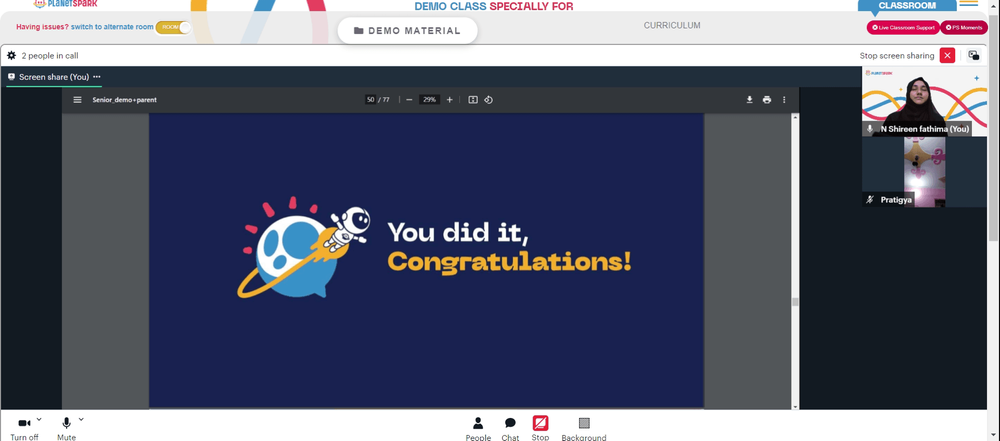Open the site hamburger menu

968,4
